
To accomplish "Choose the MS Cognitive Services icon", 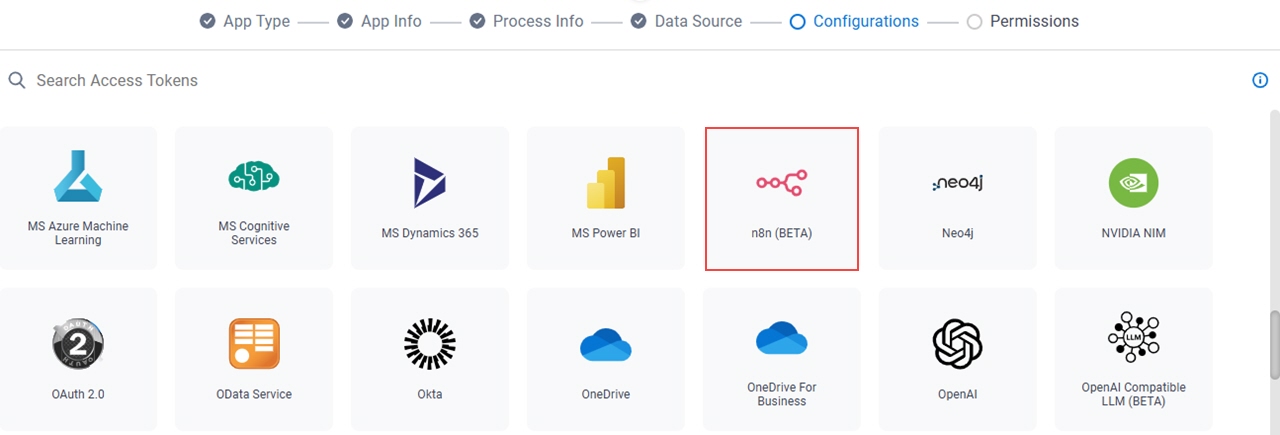I will 254,176.
